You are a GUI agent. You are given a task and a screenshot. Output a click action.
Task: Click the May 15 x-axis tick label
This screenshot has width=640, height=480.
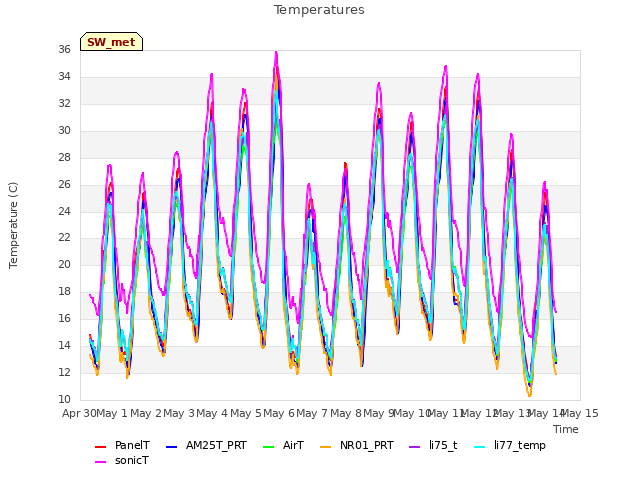click(x=580, y=413)
